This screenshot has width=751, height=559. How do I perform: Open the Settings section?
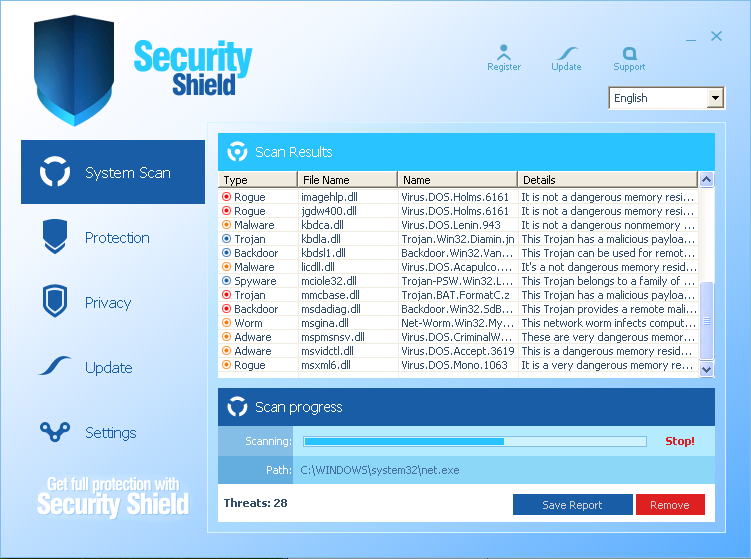111,433
